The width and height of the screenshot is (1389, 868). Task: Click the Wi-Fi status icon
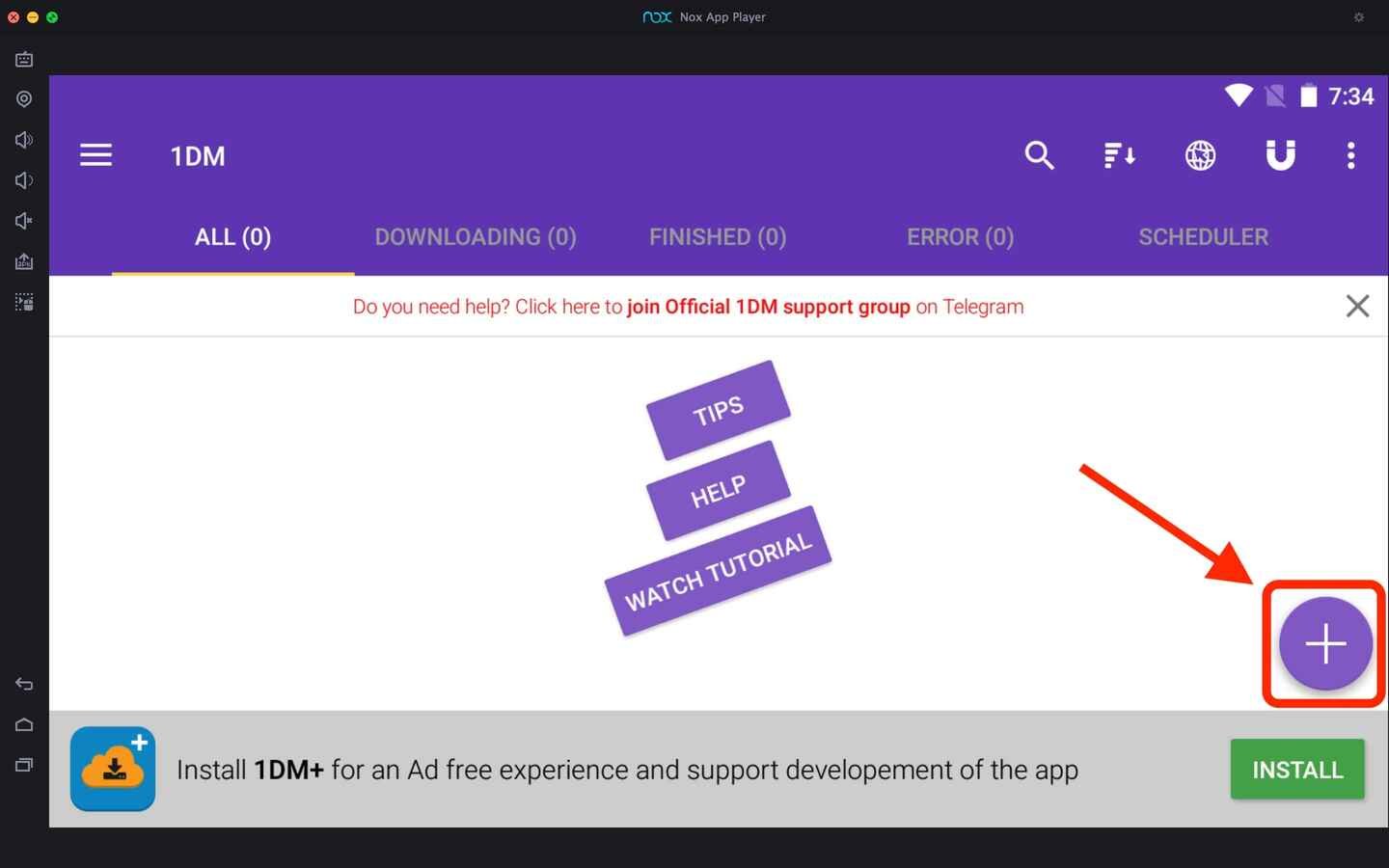(1239, 95)
